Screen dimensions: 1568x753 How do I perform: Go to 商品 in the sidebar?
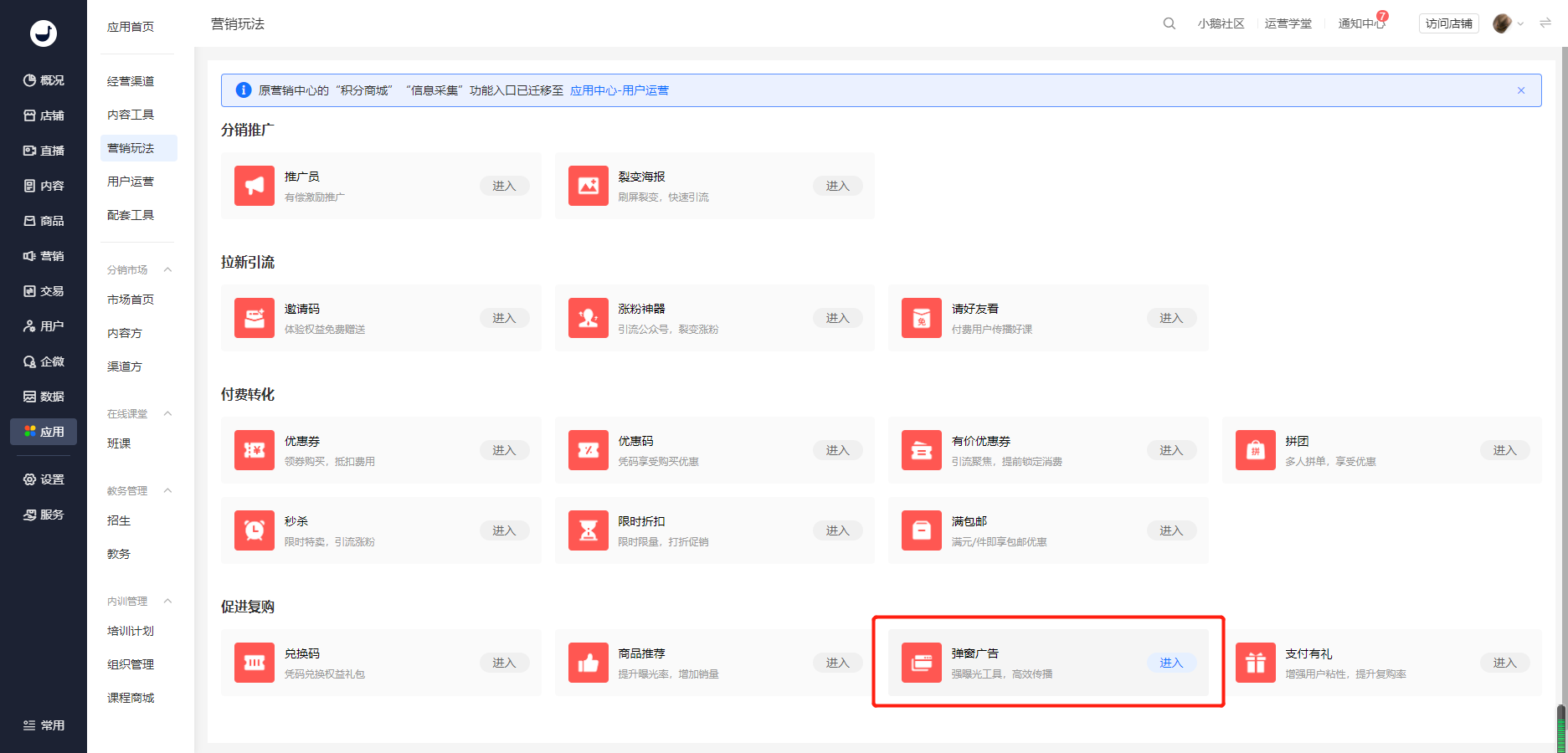[44, 221]
